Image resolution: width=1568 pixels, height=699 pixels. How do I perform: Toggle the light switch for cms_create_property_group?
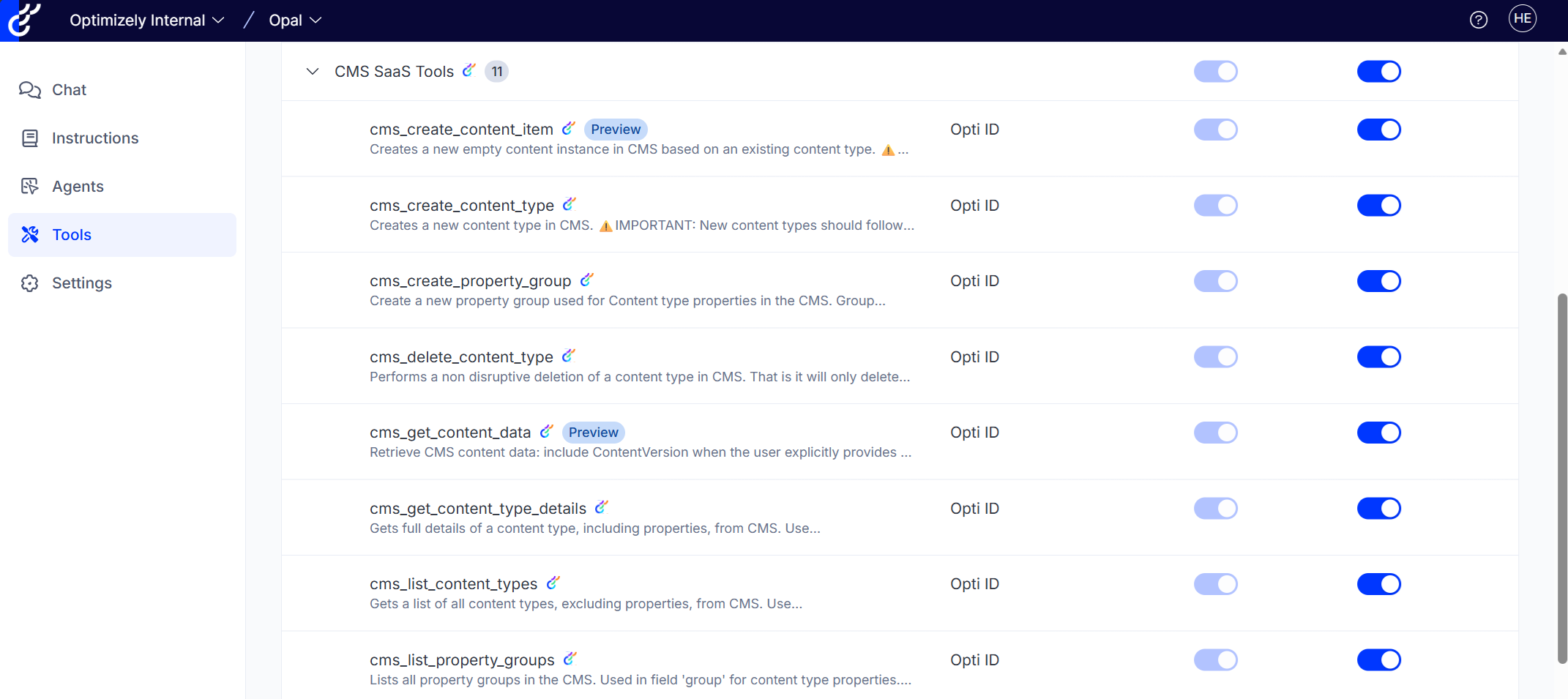(1215, 281)
